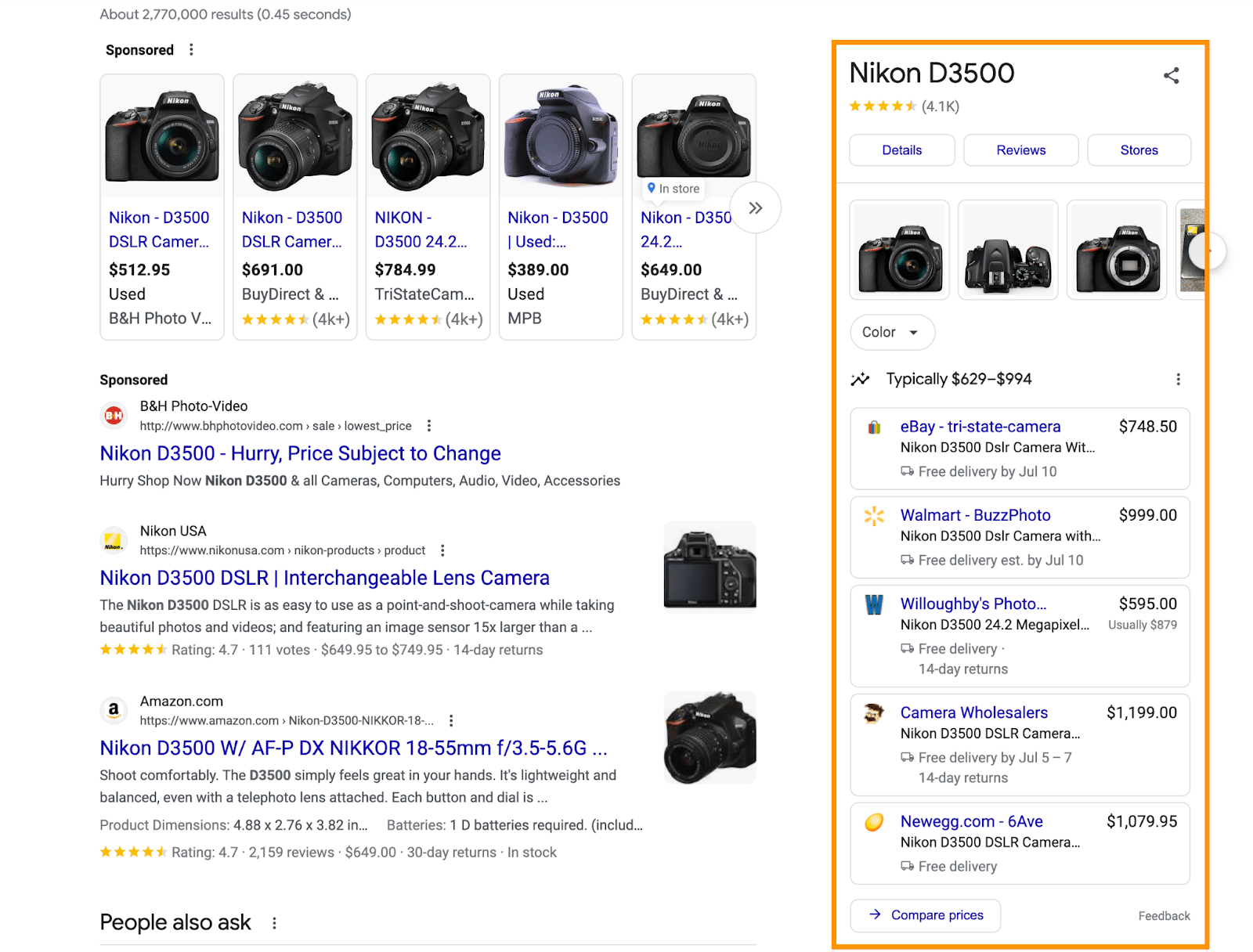The width and height of the screenshot is (1253, 952).
Task: Click the (4.1K) star rating in panel
Action: pyautogui.click(x=905, y=106)
